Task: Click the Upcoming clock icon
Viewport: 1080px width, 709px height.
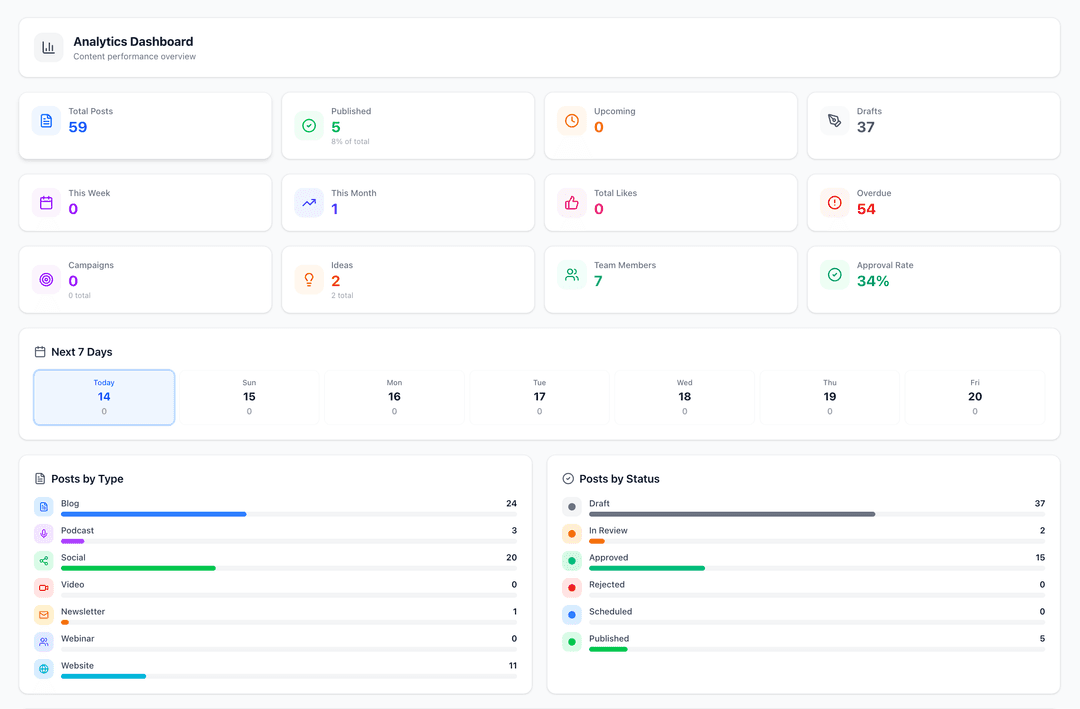Action: 571,120
